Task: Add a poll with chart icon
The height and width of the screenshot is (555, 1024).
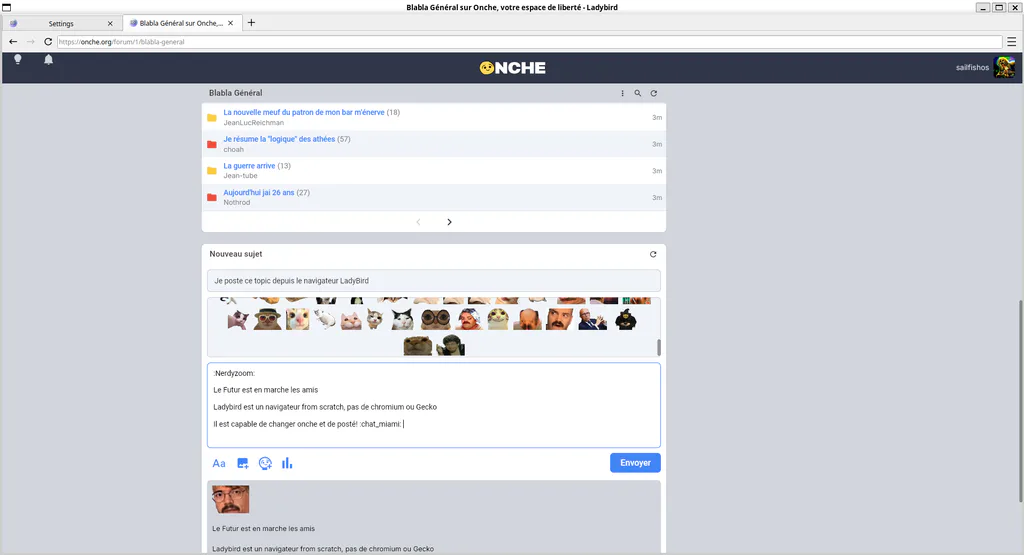Action: tap(287, 464)
